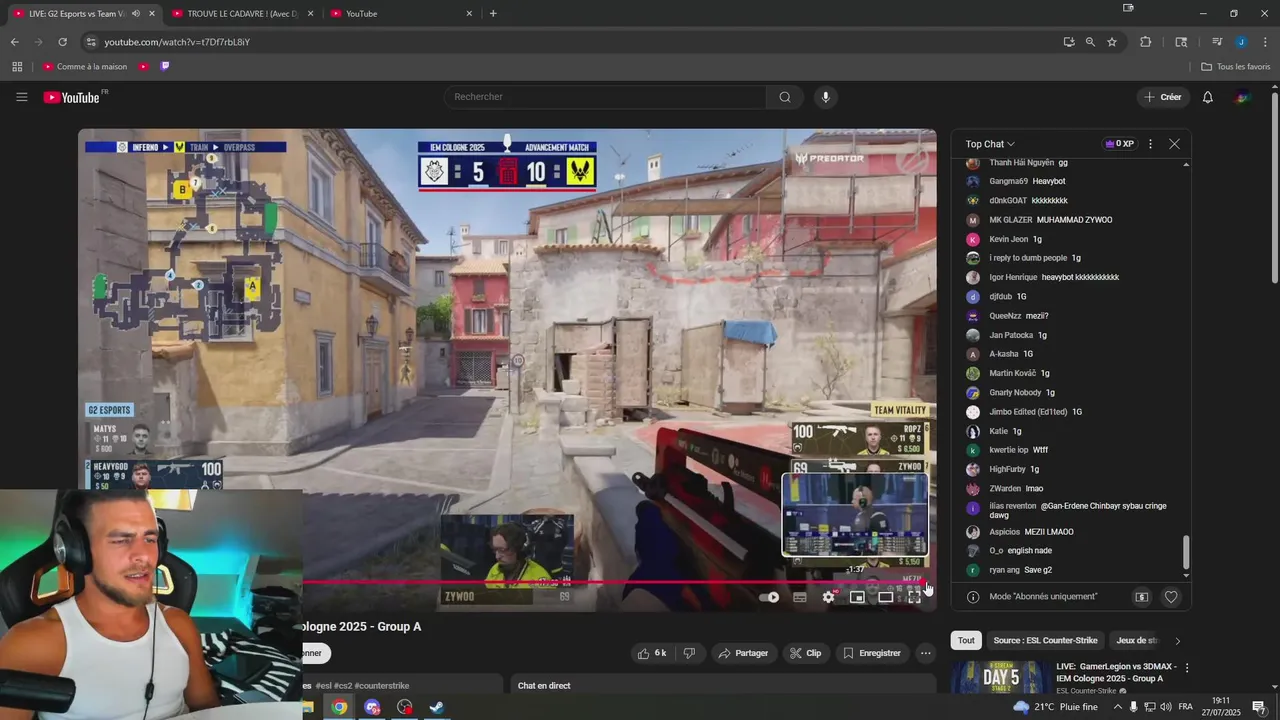This screenshot has height=720, width=1280.
Task: Click the Créer button
Action: tap(1163, 97)
